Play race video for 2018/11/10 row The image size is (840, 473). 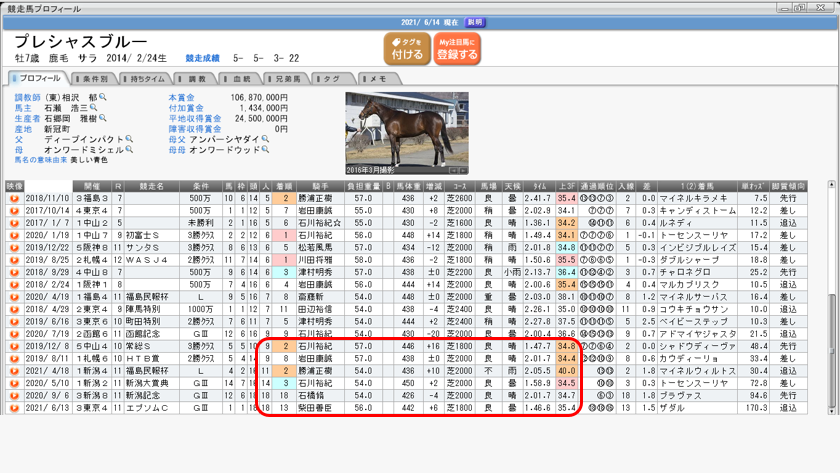tap(15, 200)
